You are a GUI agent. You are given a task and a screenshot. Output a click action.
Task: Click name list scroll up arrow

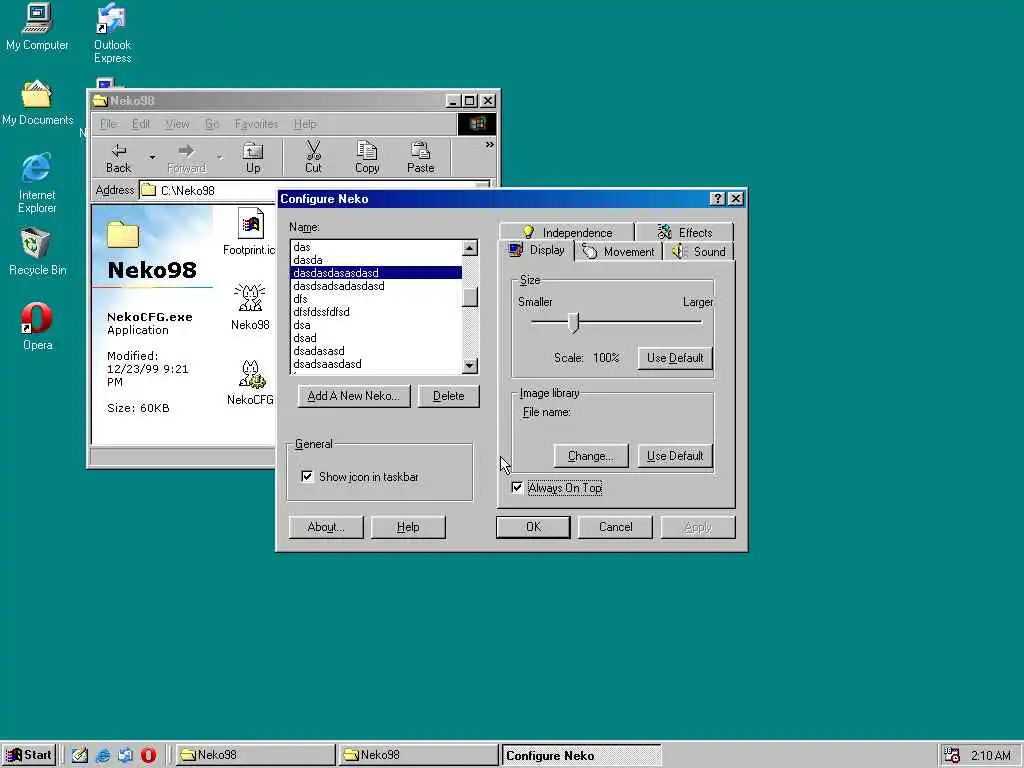click(x=470, y=248)
